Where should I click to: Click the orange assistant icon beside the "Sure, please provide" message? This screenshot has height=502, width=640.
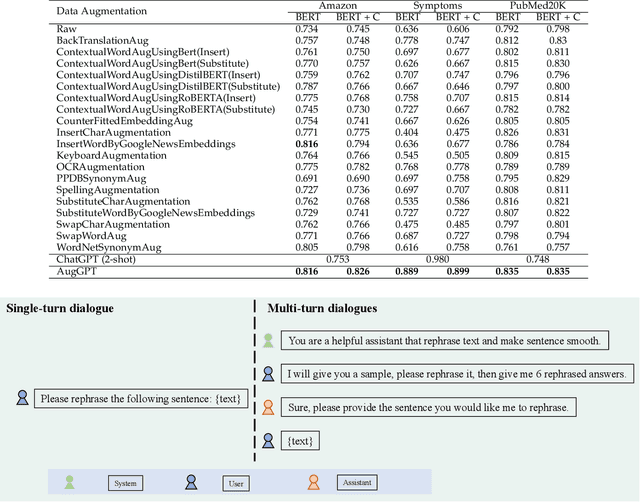(x=267, y=407)
